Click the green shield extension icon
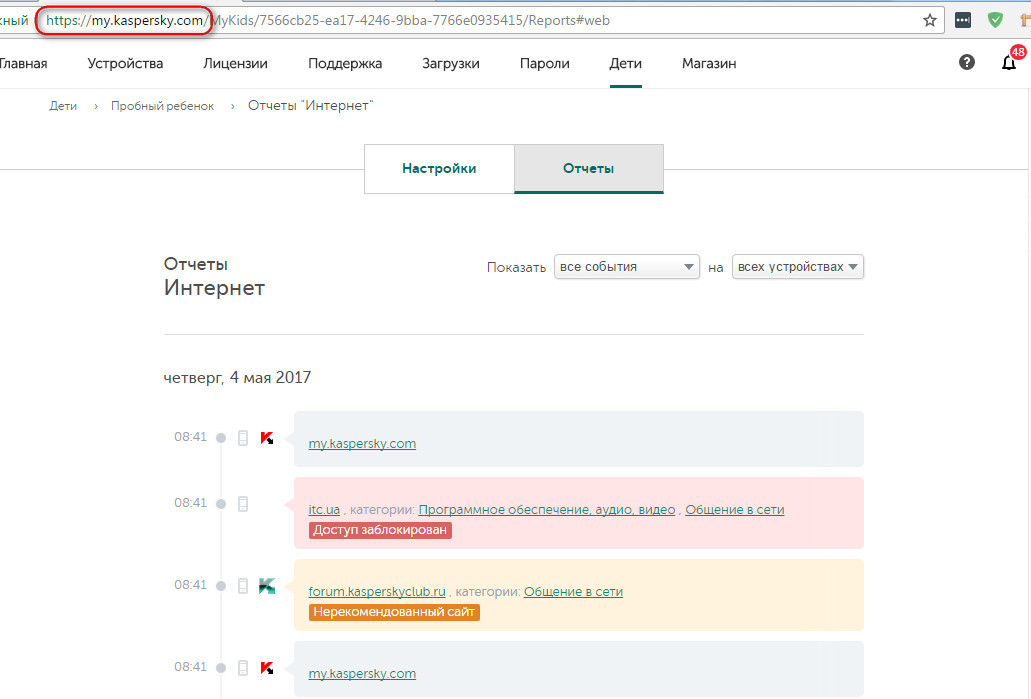Viewport: 1031px width, 699px height. tap(995, 20)
